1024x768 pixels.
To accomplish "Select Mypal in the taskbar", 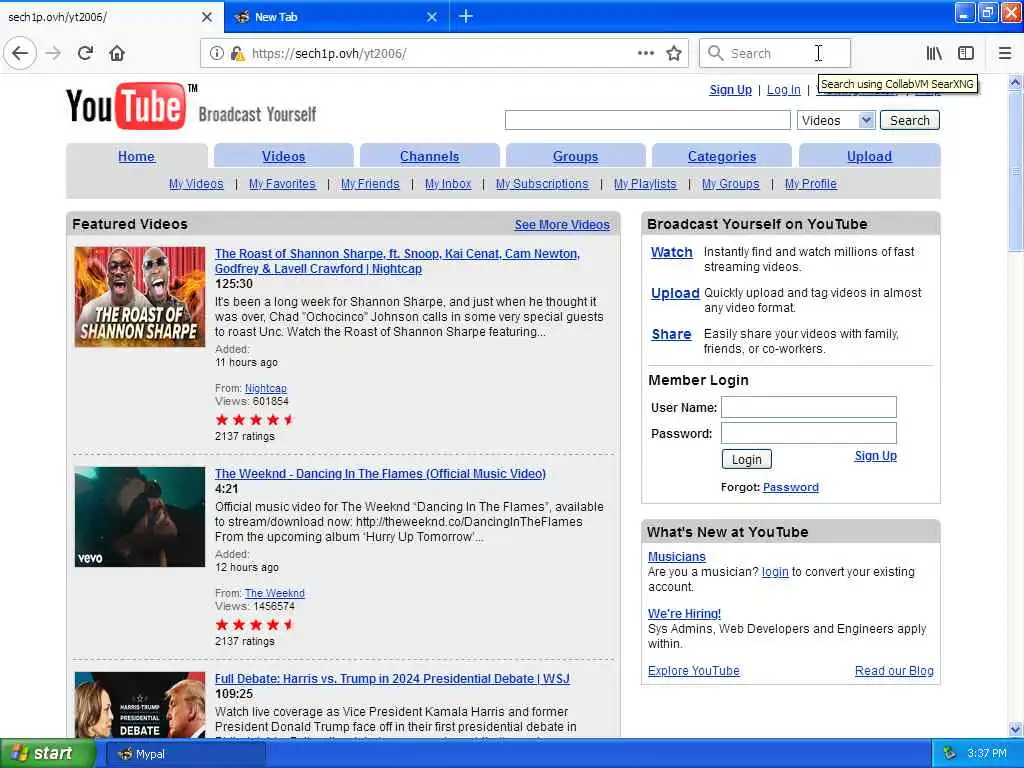I will [x=185, y=754].
